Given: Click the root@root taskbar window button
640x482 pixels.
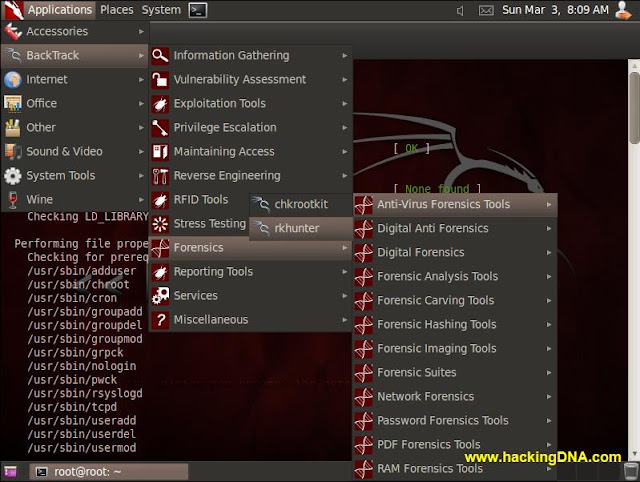Looking at the screenshot, I should coord(109,472).
